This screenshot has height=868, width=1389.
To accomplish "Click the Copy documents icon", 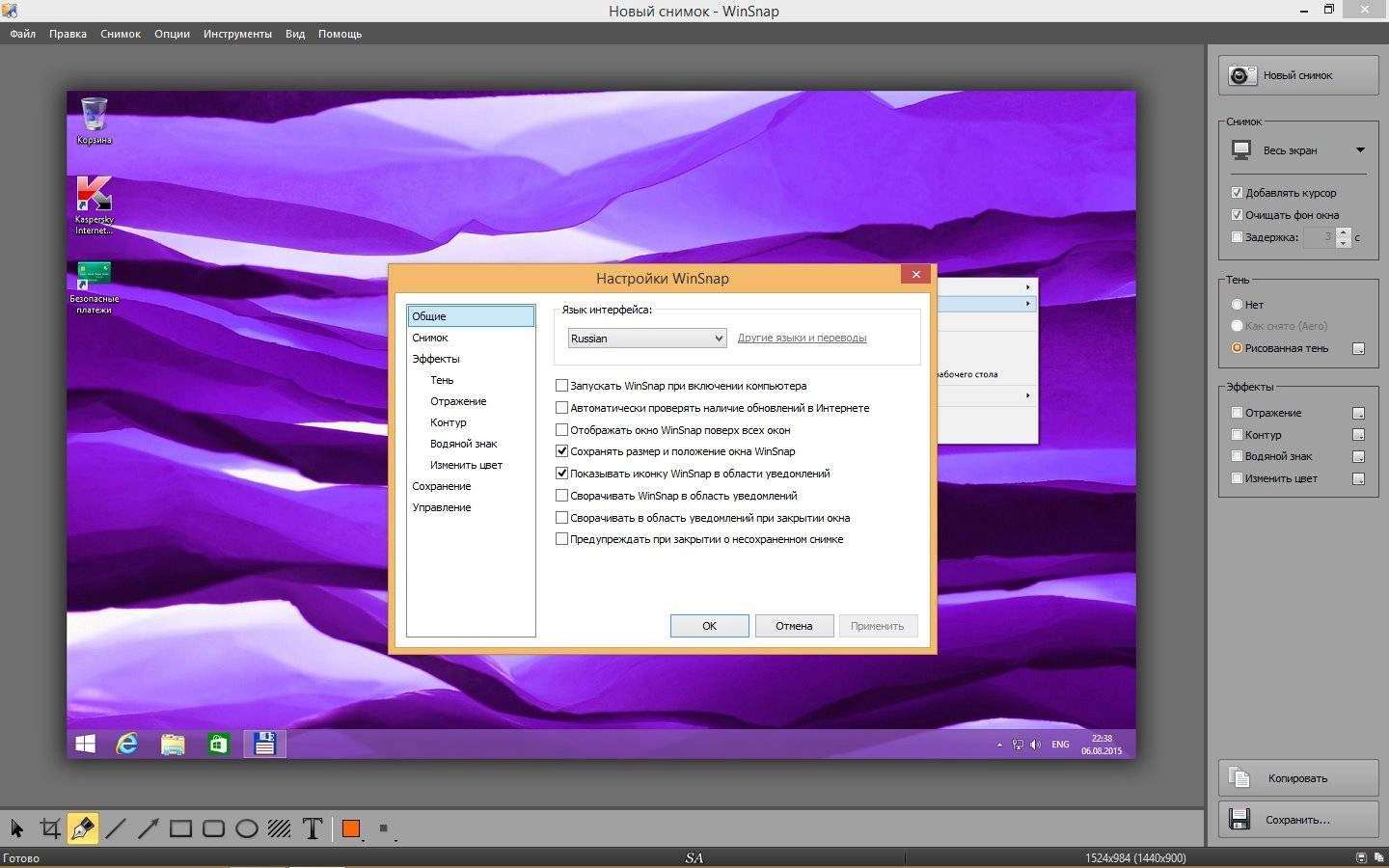I will (x=1240, y=777).
